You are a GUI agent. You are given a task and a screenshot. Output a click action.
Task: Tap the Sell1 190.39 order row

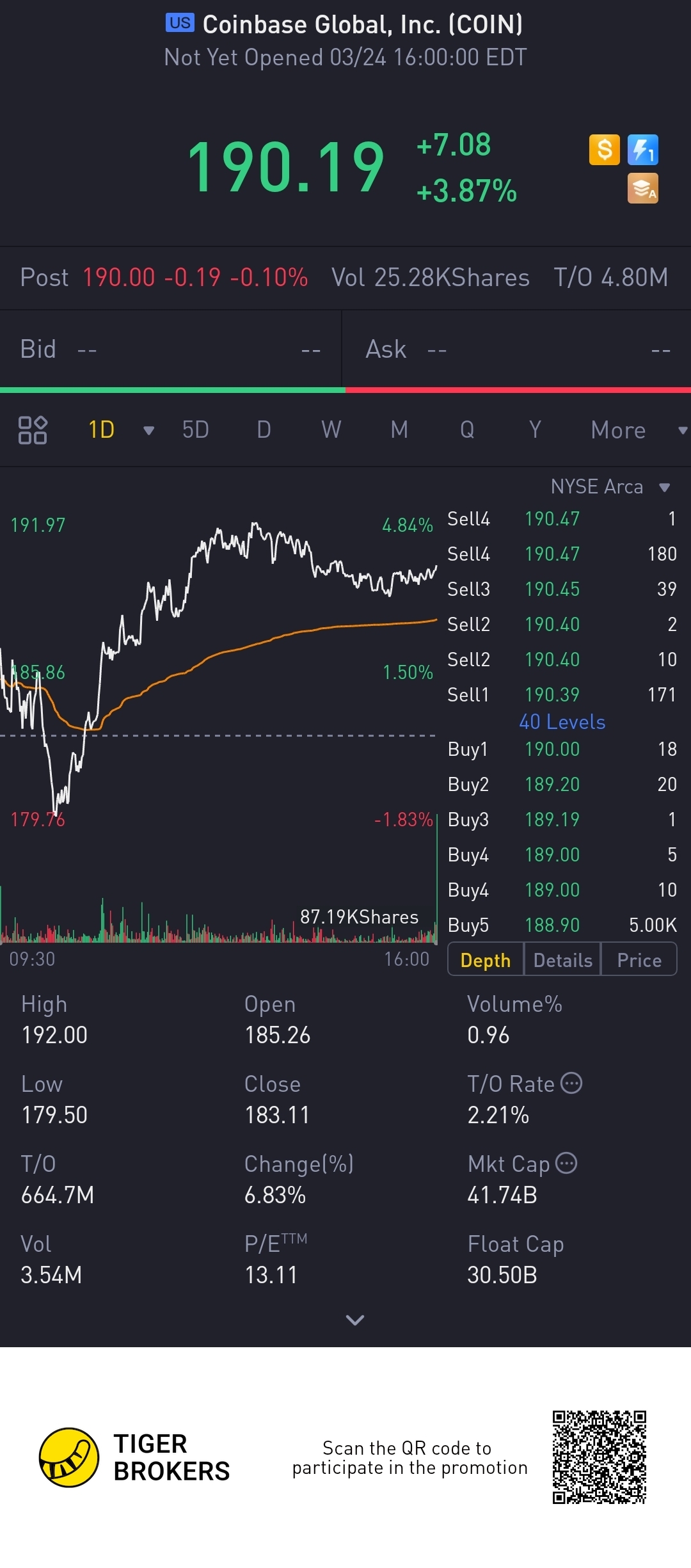point(562,694)
